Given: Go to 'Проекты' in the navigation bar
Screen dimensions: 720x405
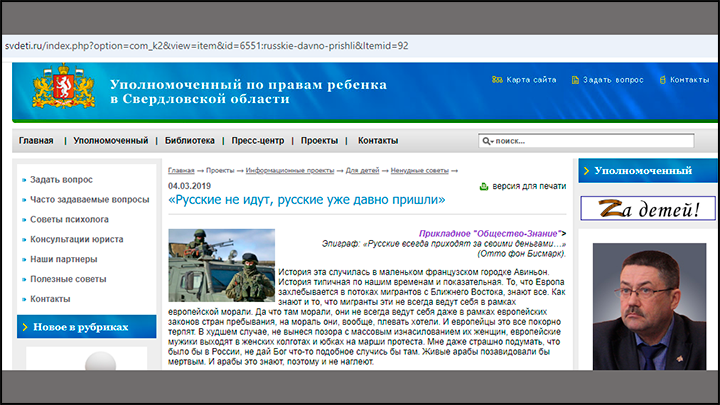Looking at the screenshot, I should 319,141.
